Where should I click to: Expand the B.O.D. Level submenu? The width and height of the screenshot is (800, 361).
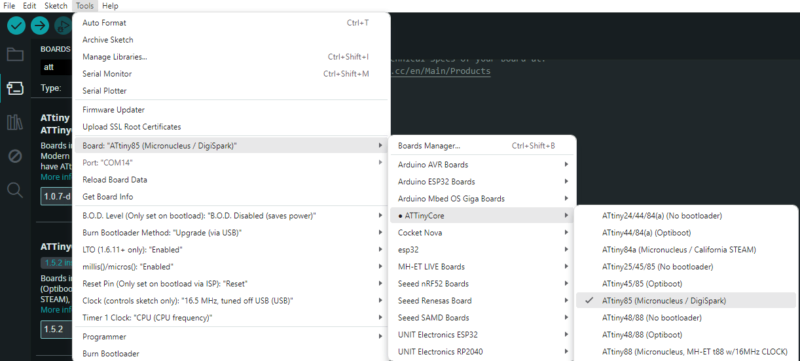click(x=232, y=216)
